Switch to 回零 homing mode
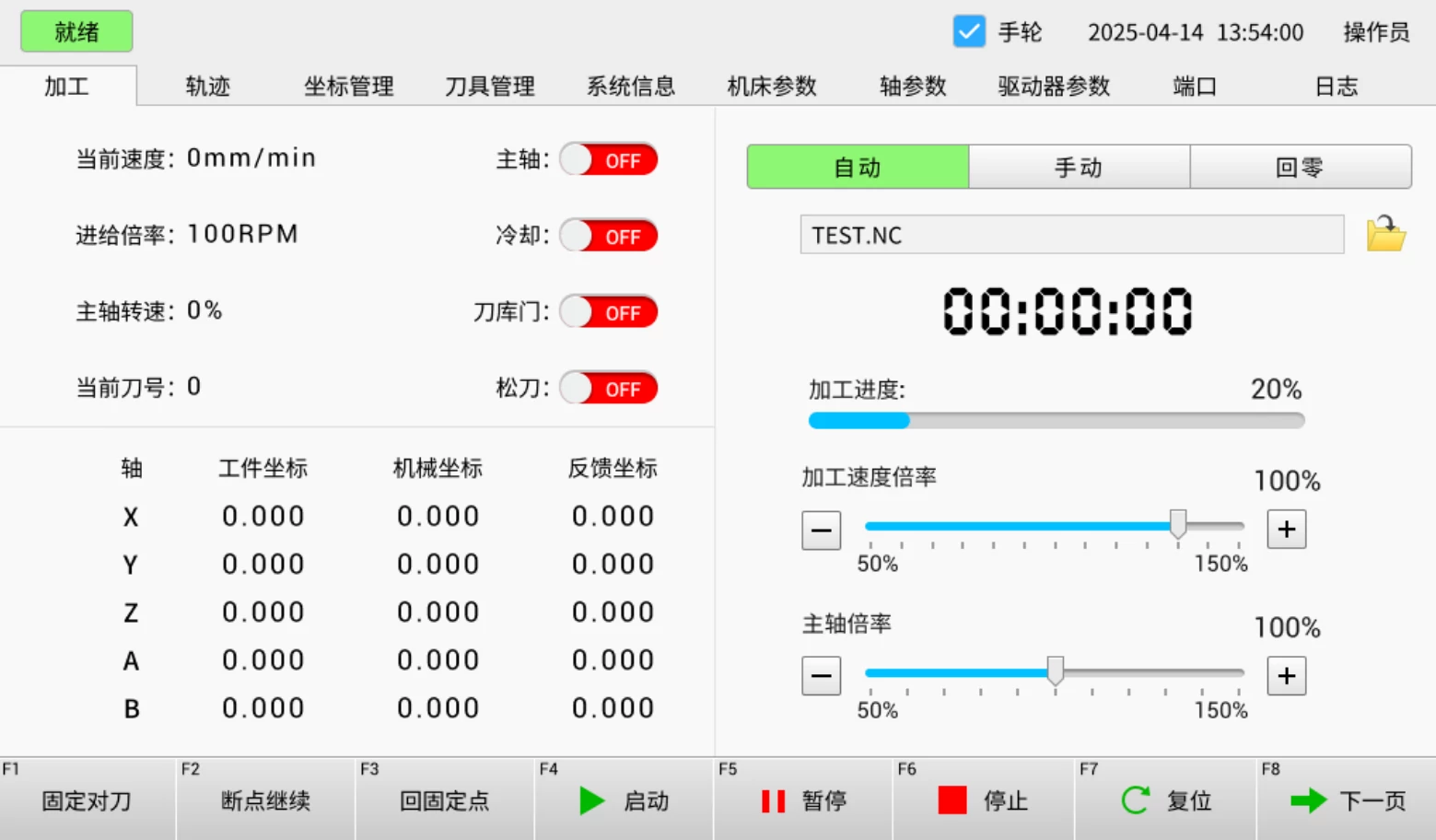 1301,167
